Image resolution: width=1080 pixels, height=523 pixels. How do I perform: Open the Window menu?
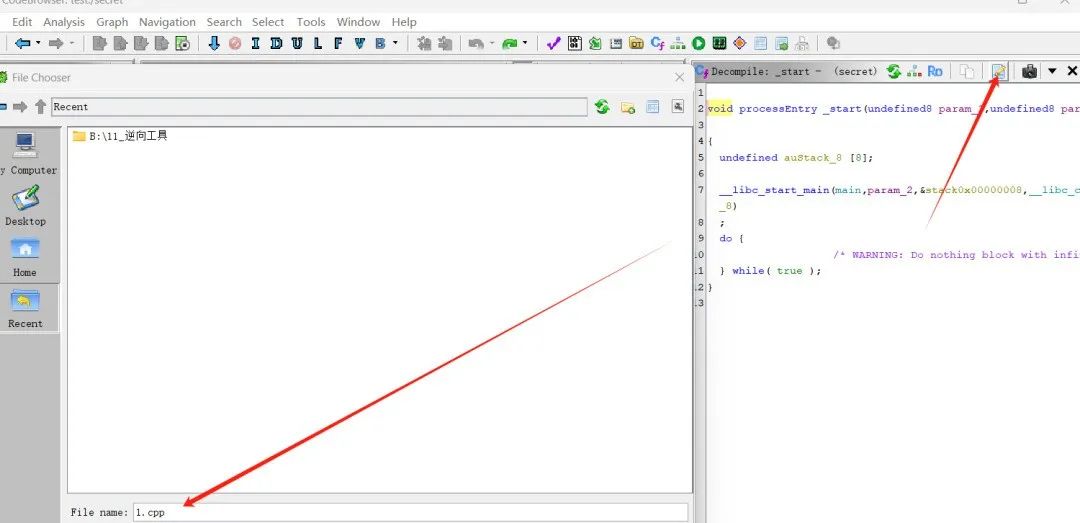pos(358,22)
